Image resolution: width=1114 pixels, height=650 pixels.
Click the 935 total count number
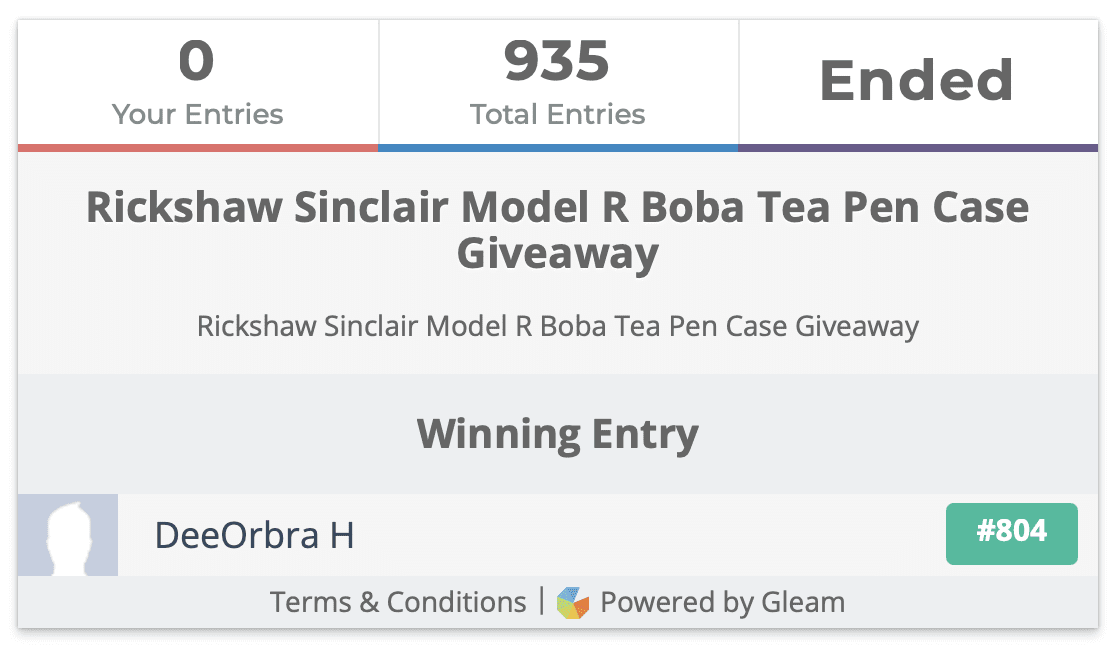[557, 61]
